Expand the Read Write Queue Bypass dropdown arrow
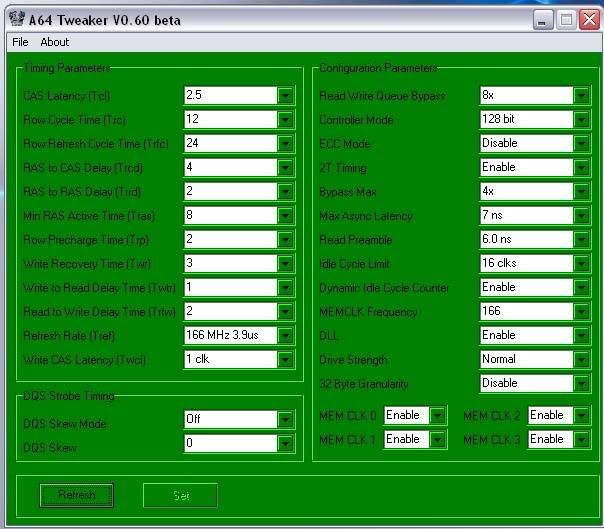The height and width of the screenshot is (529, 604). point(581,95)
